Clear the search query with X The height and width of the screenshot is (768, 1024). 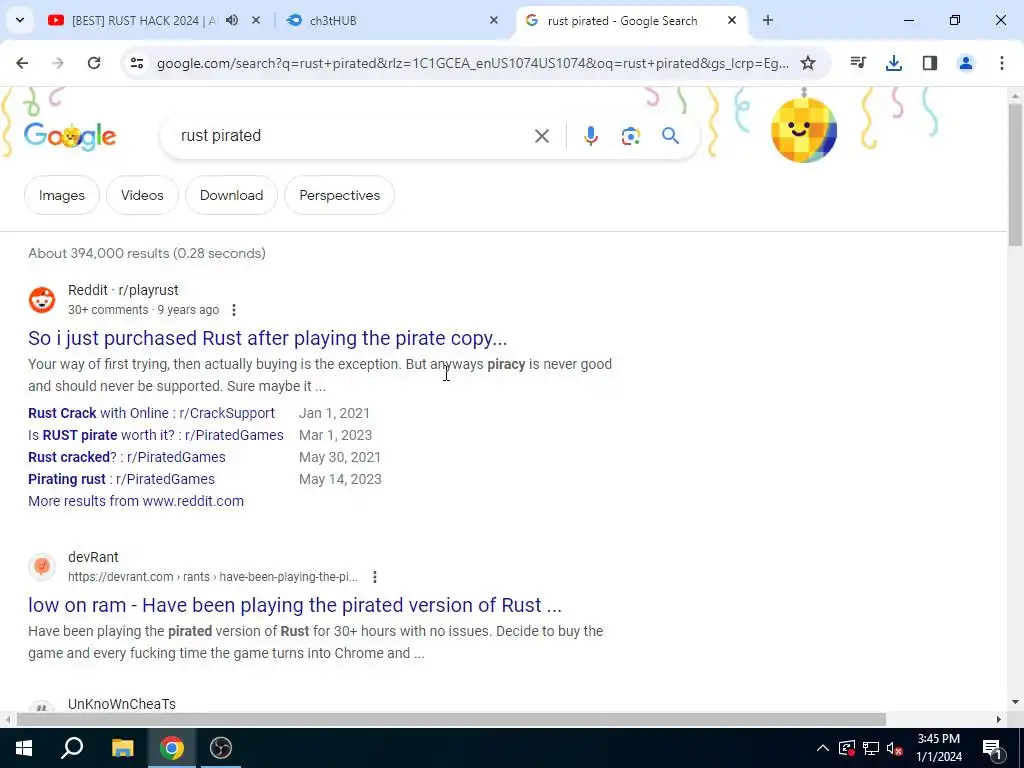(542, 136)
